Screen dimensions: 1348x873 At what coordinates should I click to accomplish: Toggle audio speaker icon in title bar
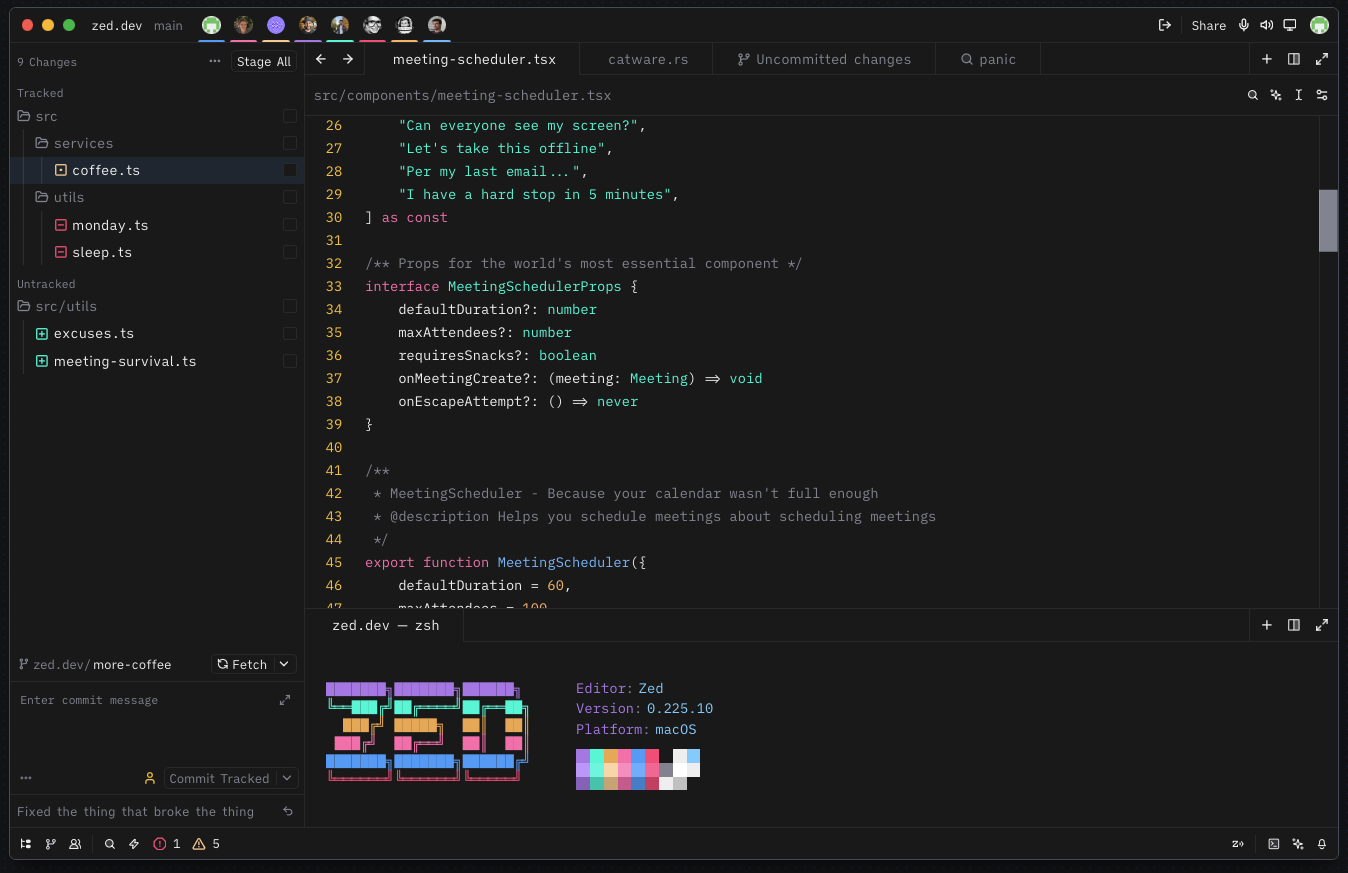coord(1267,25)
